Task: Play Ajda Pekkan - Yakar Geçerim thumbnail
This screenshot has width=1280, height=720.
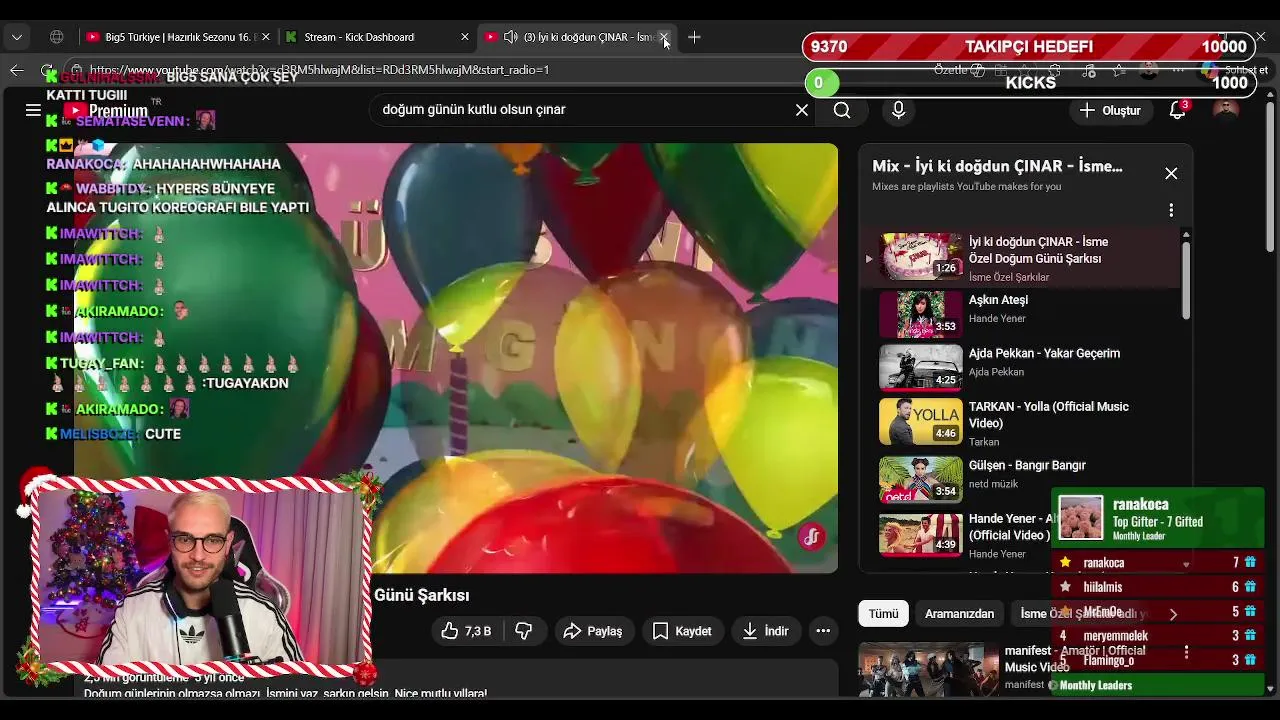Action: 920,367
